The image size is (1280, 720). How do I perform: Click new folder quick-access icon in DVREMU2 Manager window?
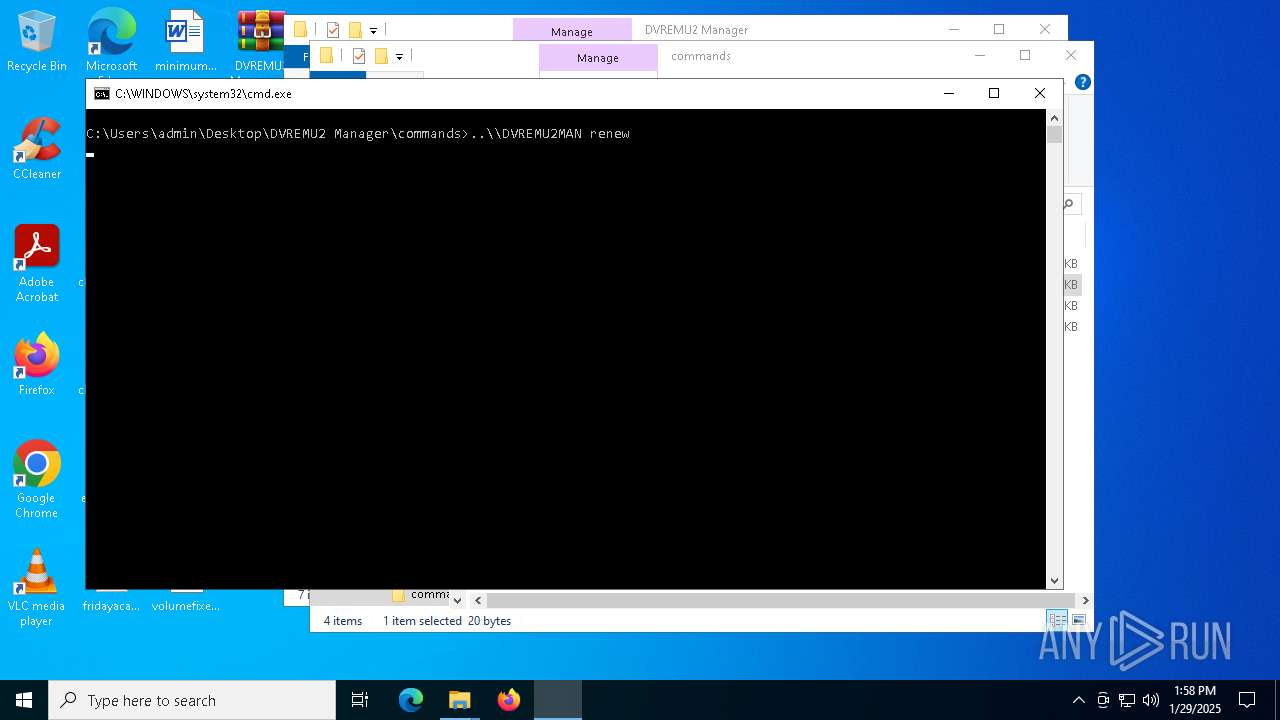click(355, 30)
